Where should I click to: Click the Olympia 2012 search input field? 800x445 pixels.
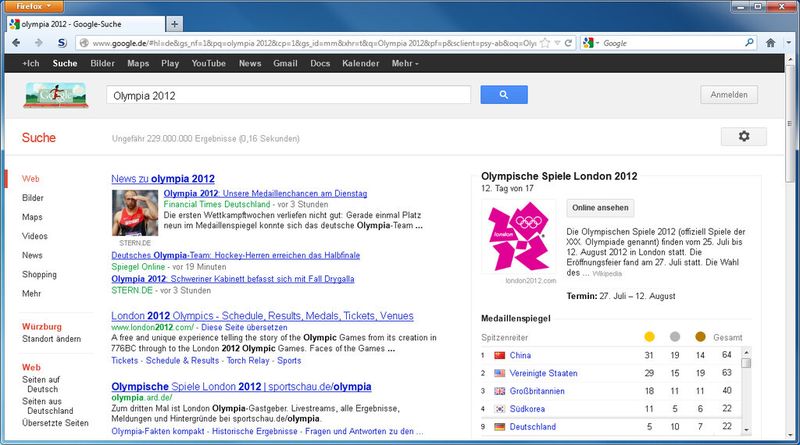tap(288, 95)
